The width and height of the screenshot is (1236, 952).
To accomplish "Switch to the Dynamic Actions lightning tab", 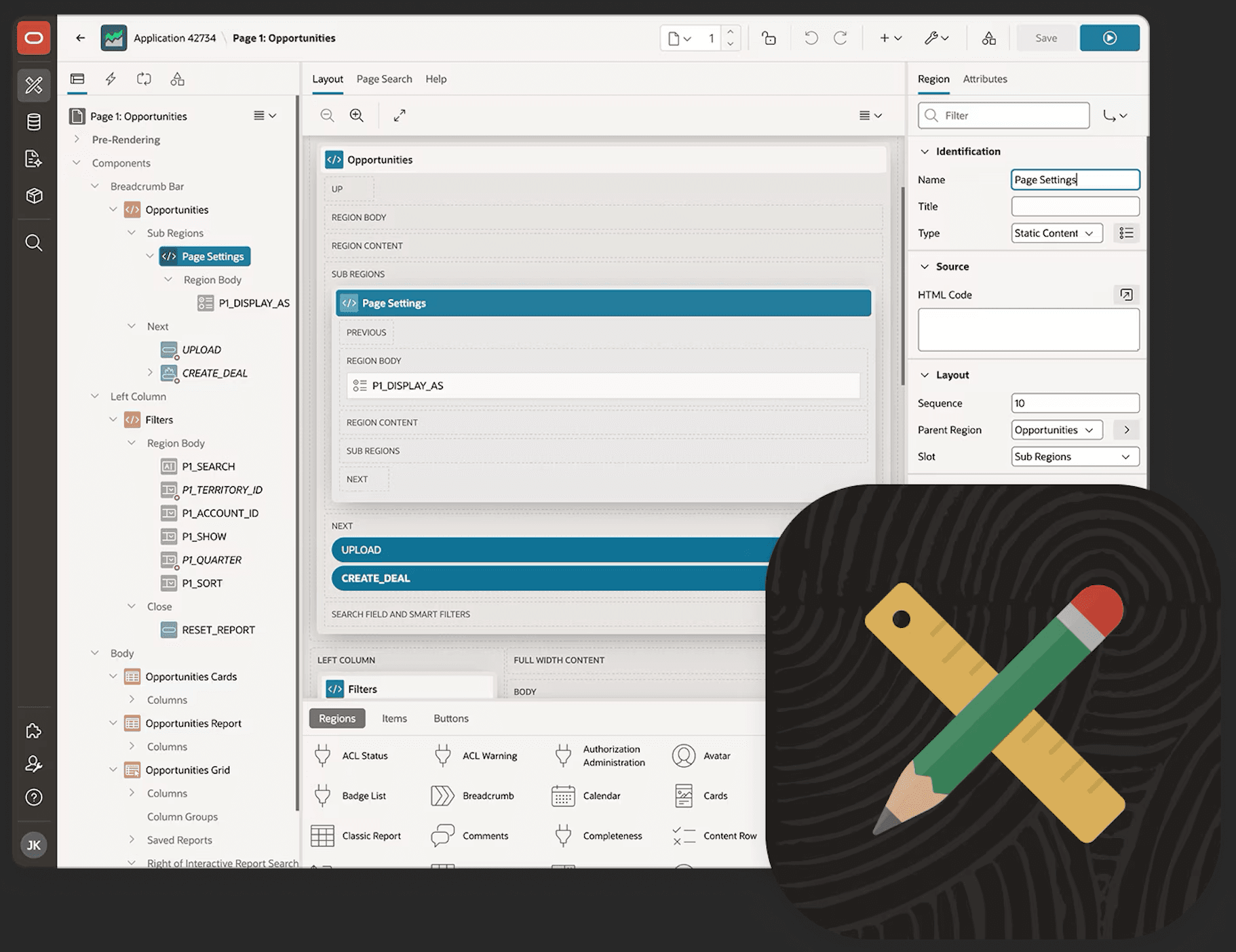I will coord(111,79).
